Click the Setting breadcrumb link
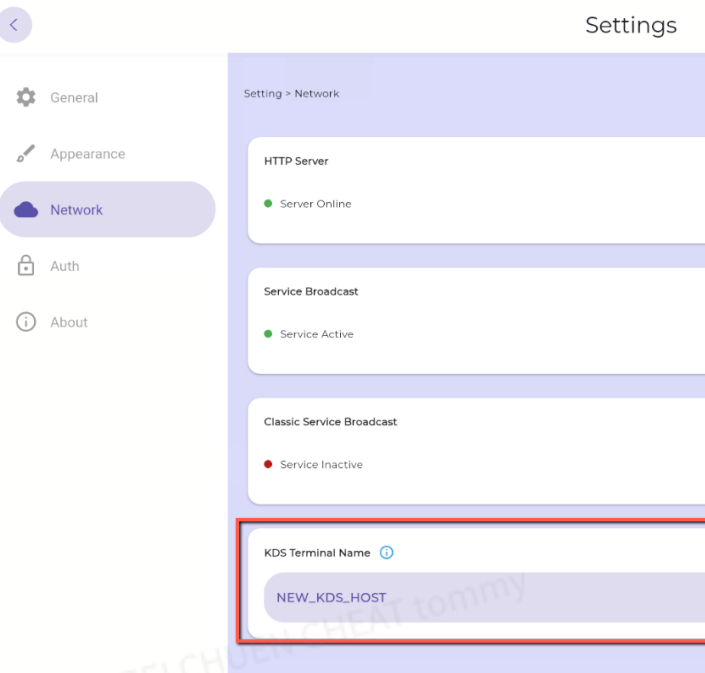The image size is (705, 673). [x=262, y=94]
